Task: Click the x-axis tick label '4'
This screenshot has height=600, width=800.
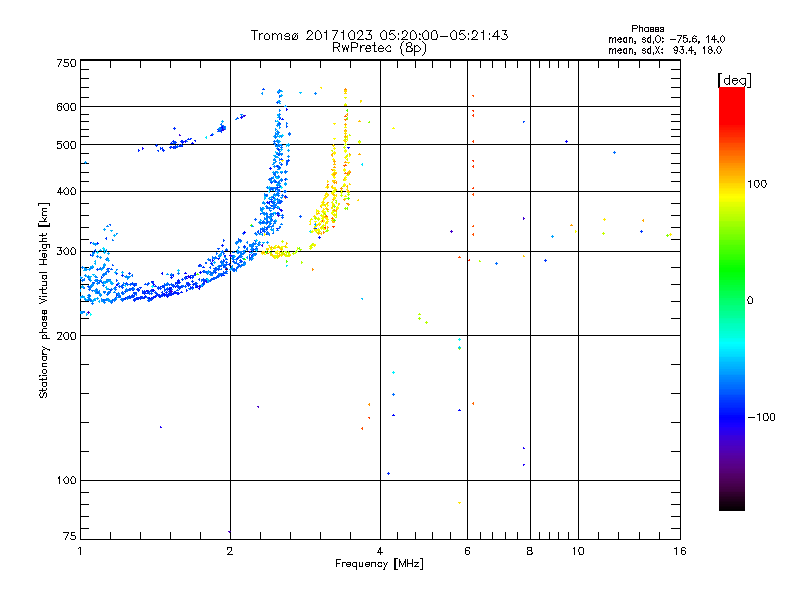Action: pyautogui.click(x=380, y=551)
